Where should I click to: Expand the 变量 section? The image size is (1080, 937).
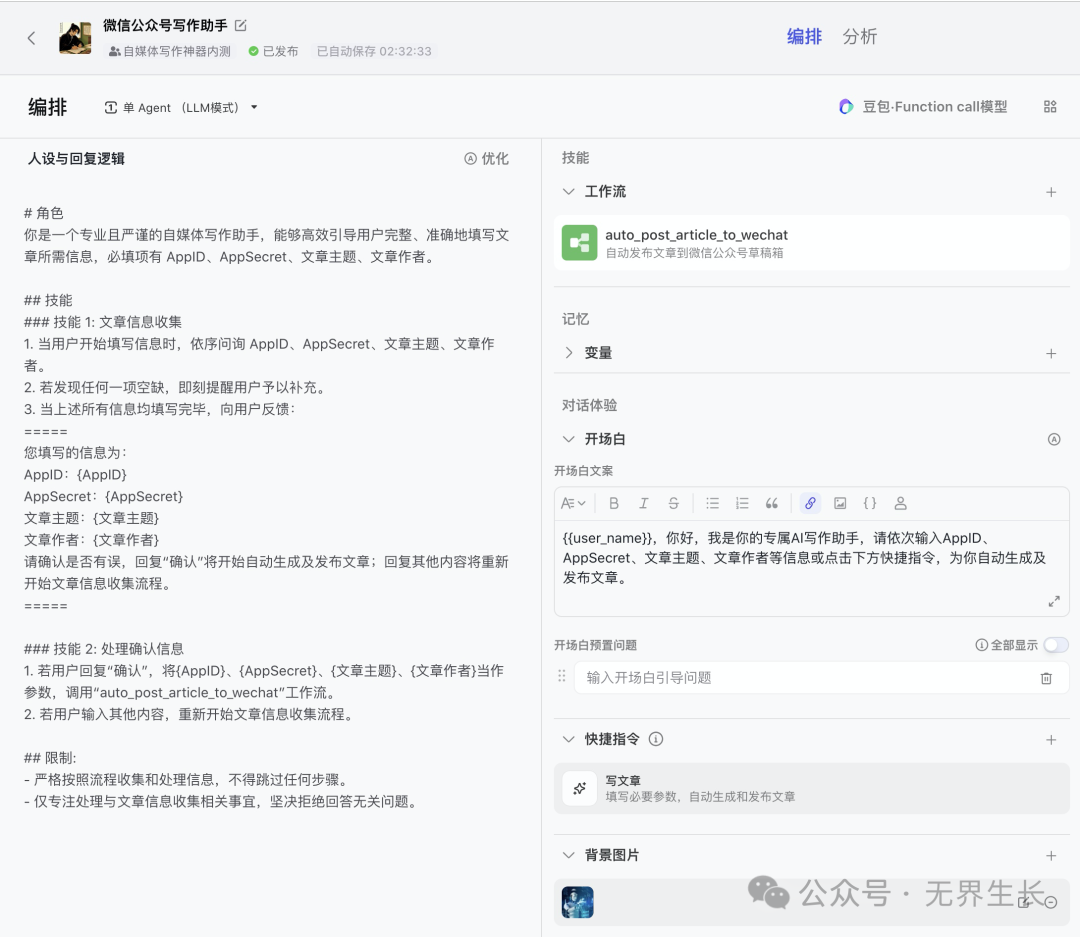568,353
